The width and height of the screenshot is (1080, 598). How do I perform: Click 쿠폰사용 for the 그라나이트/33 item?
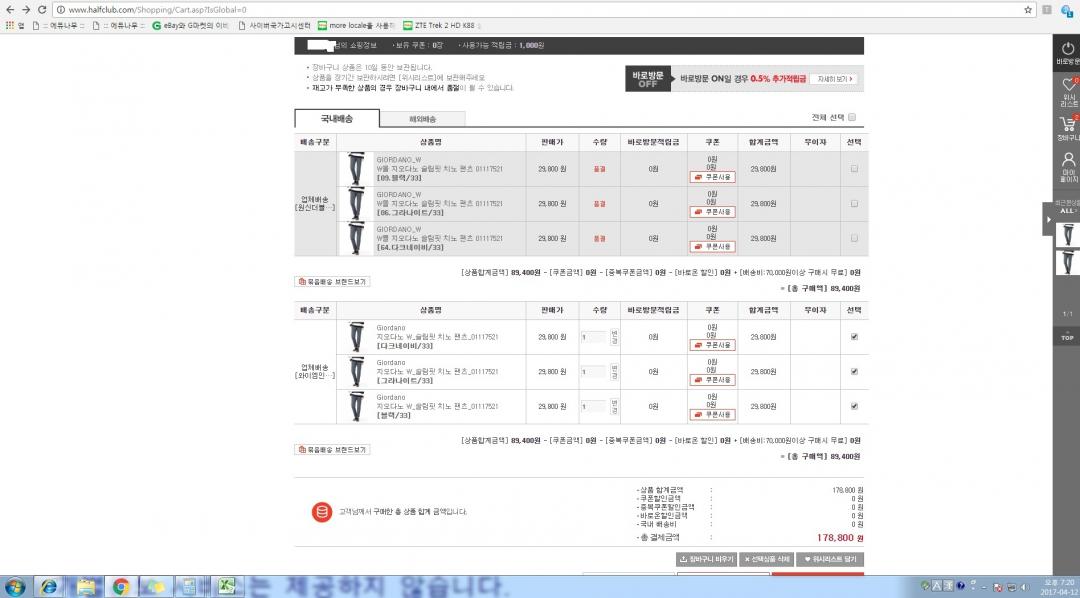[x=712, y=380]
